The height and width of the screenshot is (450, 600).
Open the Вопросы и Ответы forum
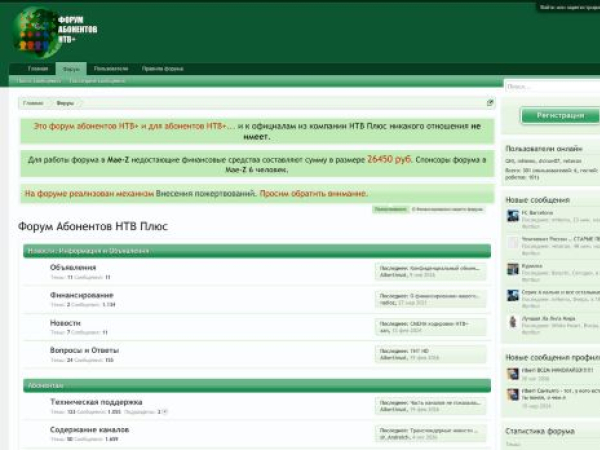[84, 350]
